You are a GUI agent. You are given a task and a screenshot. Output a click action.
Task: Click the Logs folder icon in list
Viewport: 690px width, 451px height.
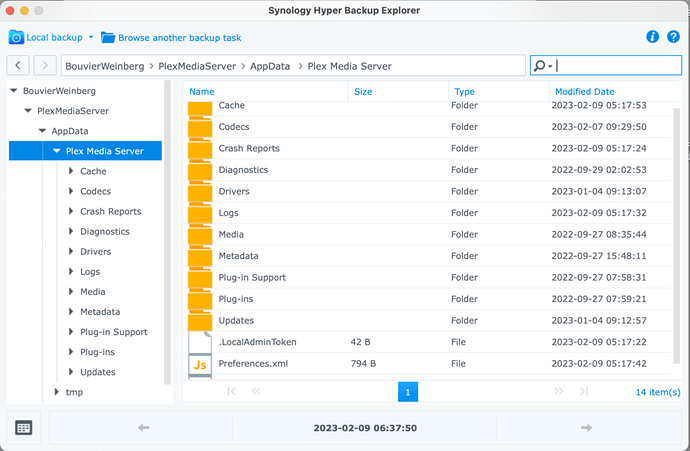point(200,214)
